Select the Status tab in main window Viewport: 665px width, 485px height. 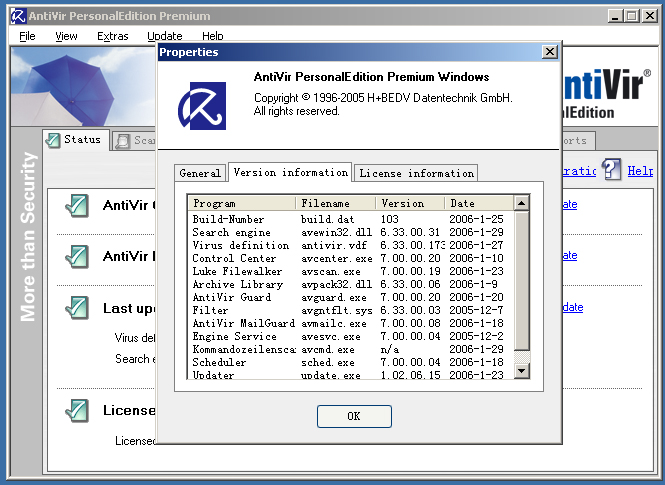76,139
